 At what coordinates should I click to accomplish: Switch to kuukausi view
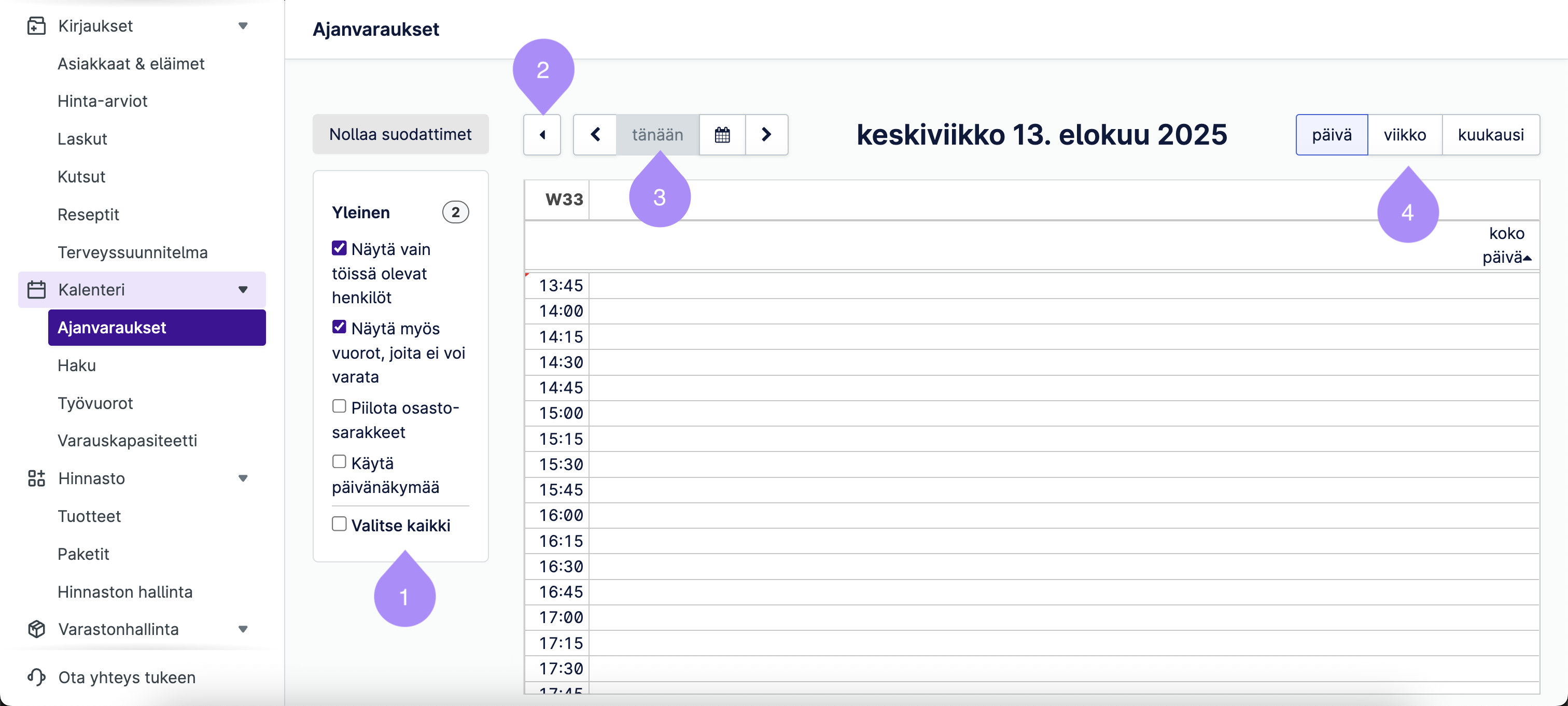[1491, 134]
